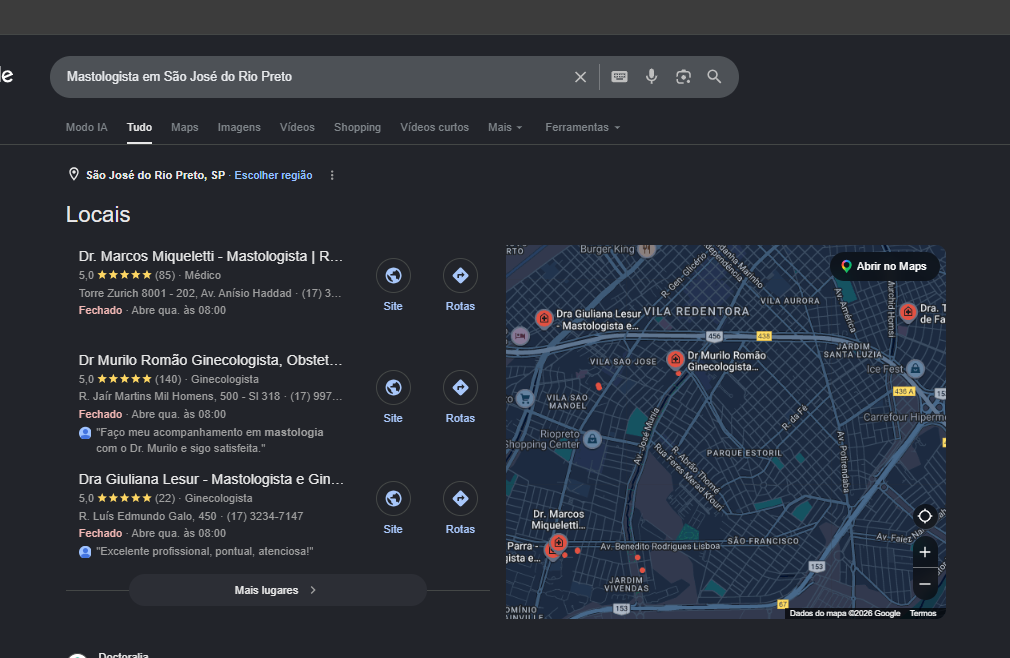Open the on-screen keyboard icon
The image size is (1010, 658).
620,77
